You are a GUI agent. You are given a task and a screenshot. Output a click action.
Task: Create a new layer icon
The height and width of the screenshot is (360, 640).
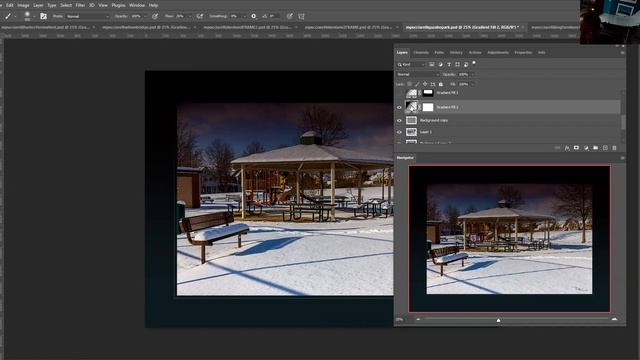[x=605, y=148]
